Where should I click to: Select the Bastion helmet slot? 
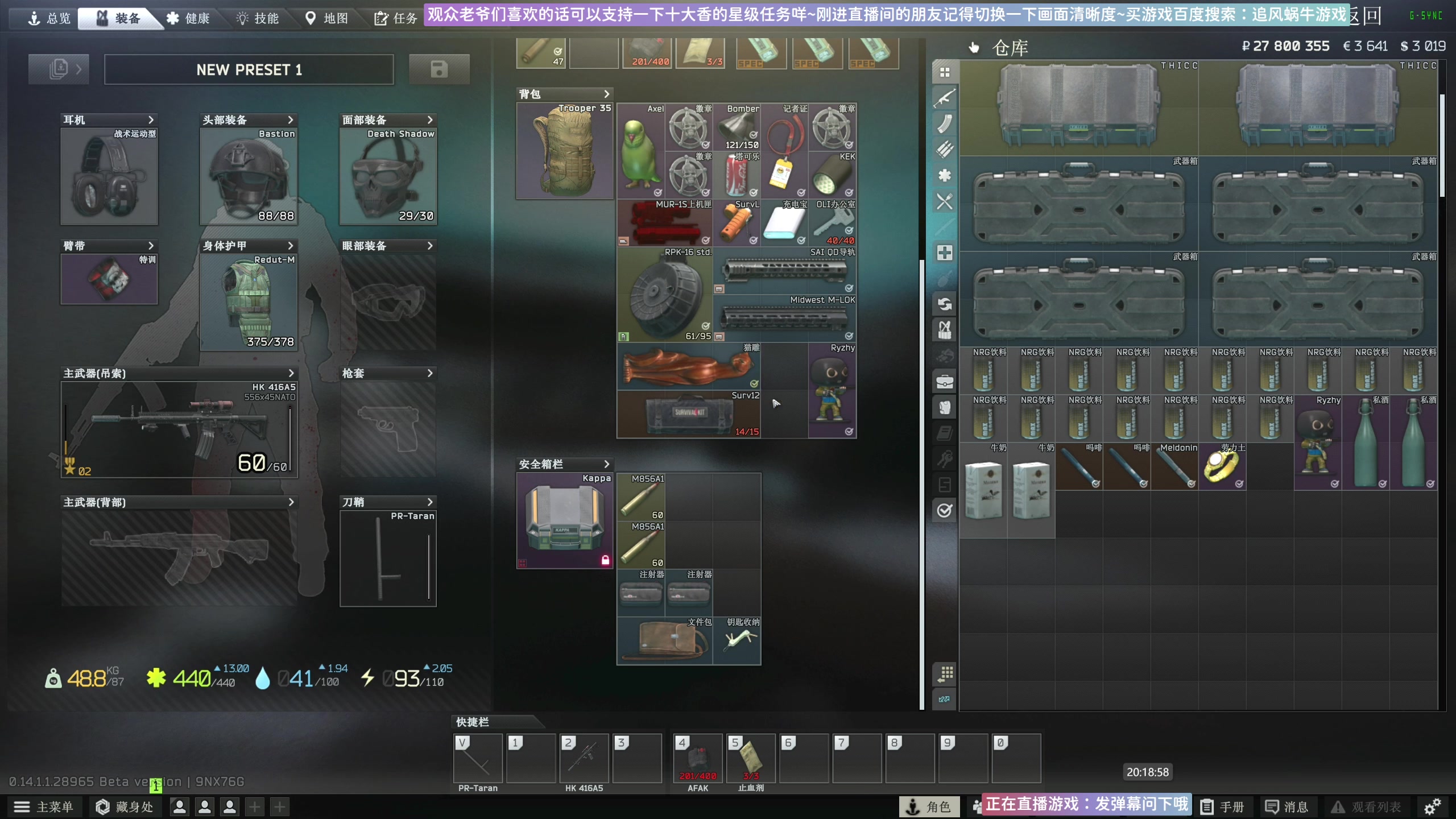tap(249, 176)
